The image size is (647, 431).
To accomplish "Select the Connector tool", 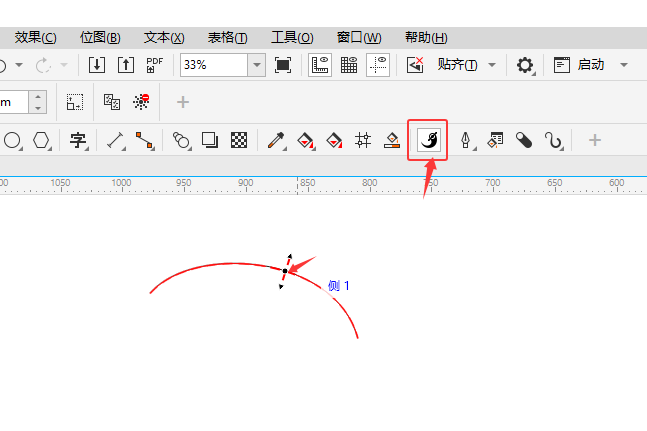I will pyautogui.click(x=144, y=140).
